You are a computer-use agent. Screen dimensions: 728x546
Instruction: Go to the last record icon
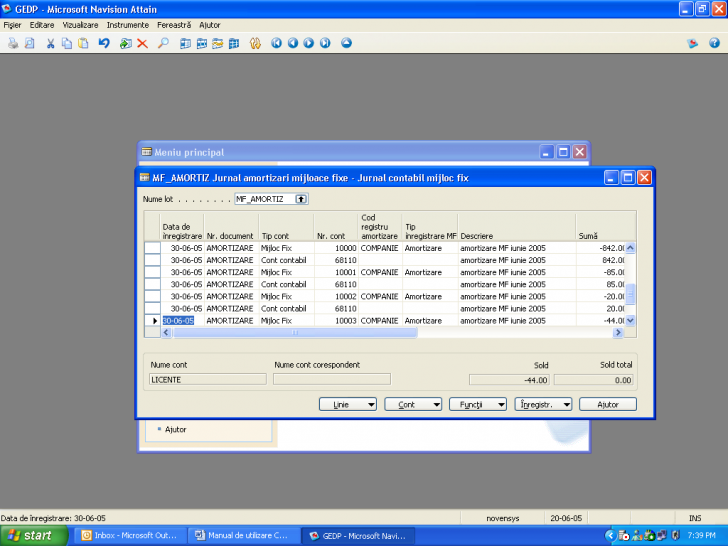325,43
